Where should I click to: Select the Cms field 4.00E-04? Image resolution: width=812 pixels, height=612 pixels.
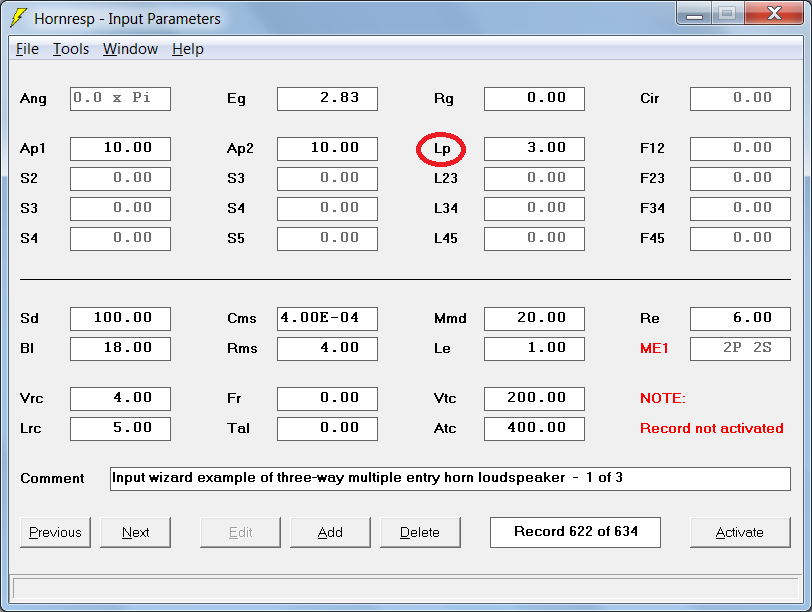[x=327, y=318]
